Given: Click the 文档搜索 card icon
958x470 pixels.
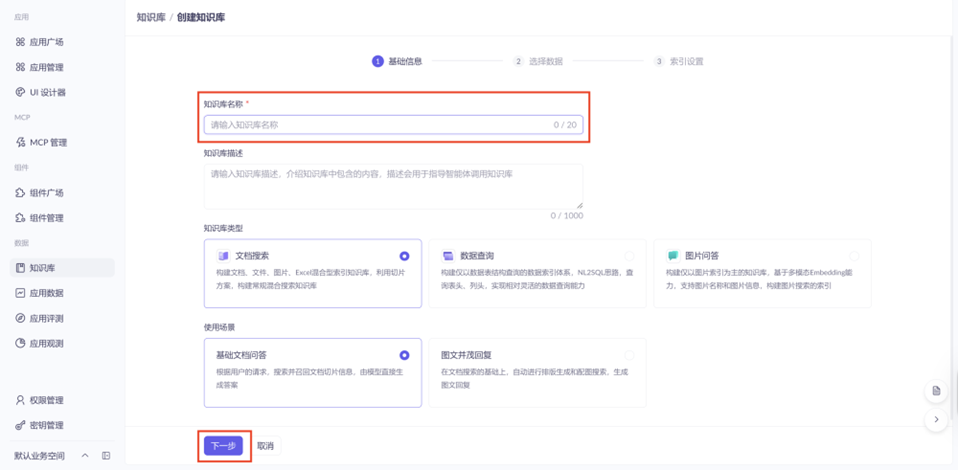Looking at the screenshot, I should [223, 255].
